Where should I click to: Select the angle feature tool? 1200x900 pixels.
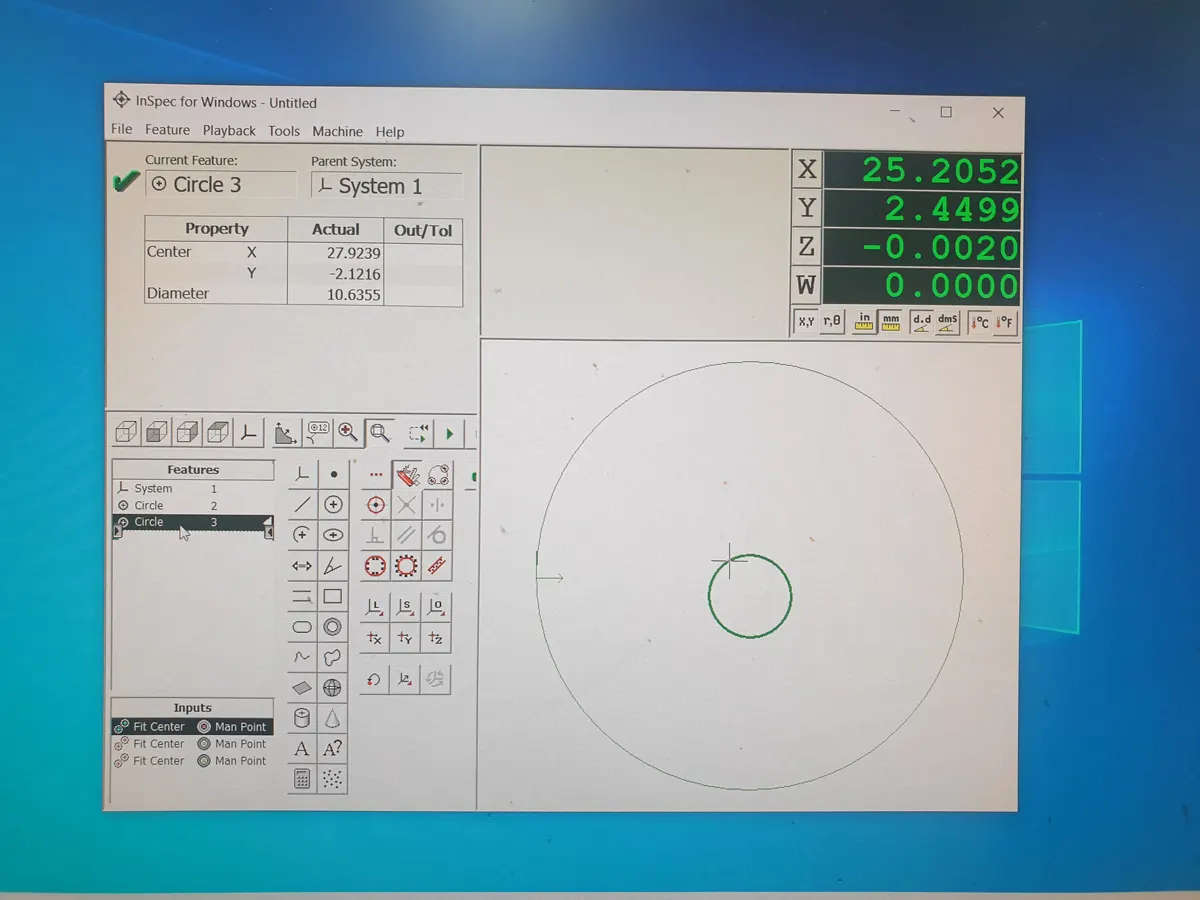pyautogui.click(x=333, y=566)
